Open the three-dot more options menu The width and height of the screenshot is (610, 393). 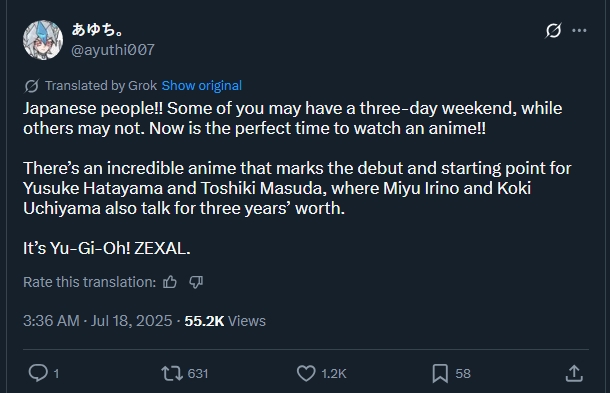(x=579, y=30)
